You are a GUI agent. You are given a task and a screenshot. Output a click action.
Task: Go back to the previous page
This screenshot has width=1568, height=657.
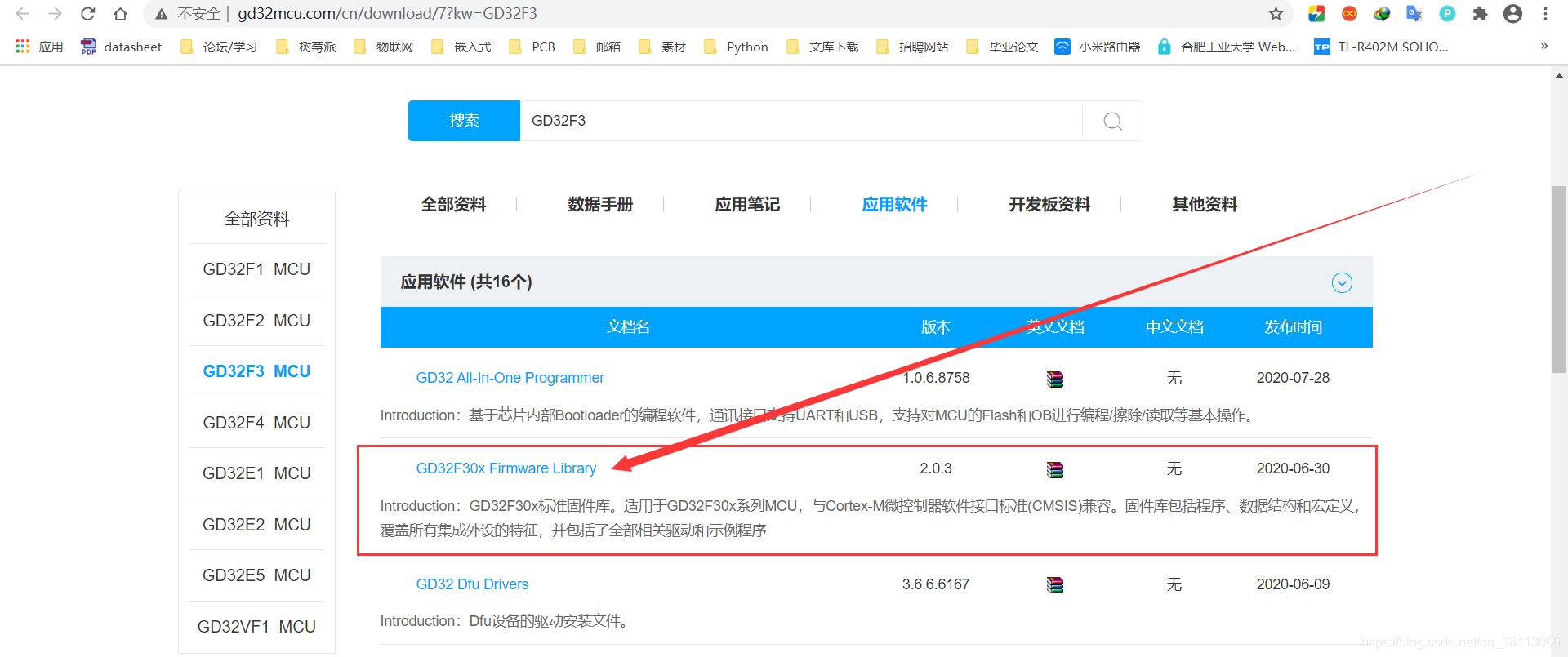23,14
